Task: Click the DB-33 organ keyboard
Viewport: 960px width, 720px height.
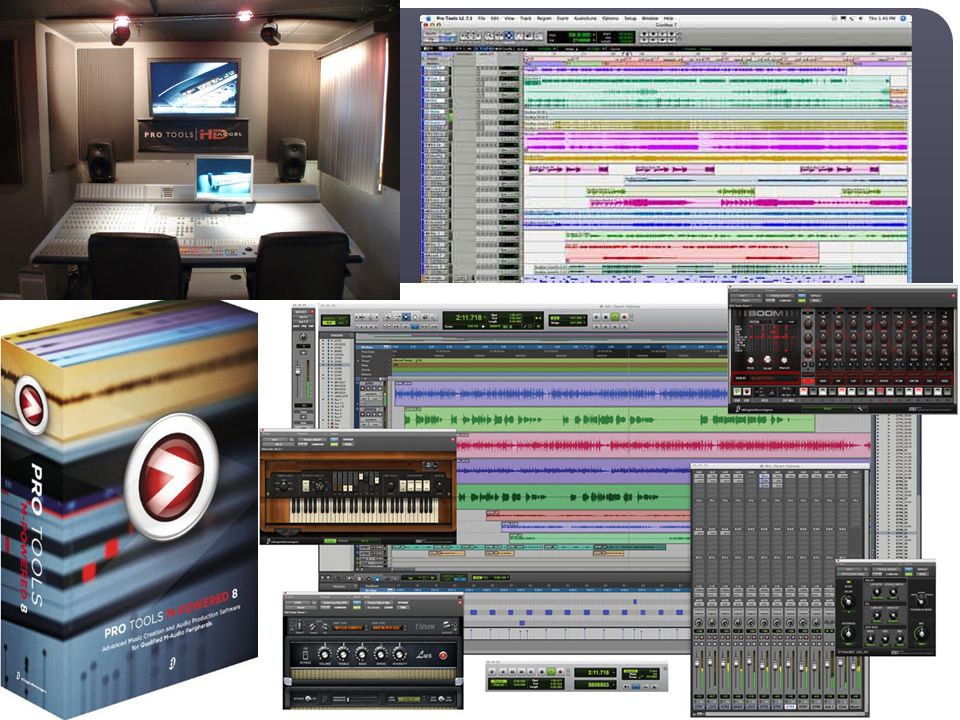Action: tap(364, 510)
